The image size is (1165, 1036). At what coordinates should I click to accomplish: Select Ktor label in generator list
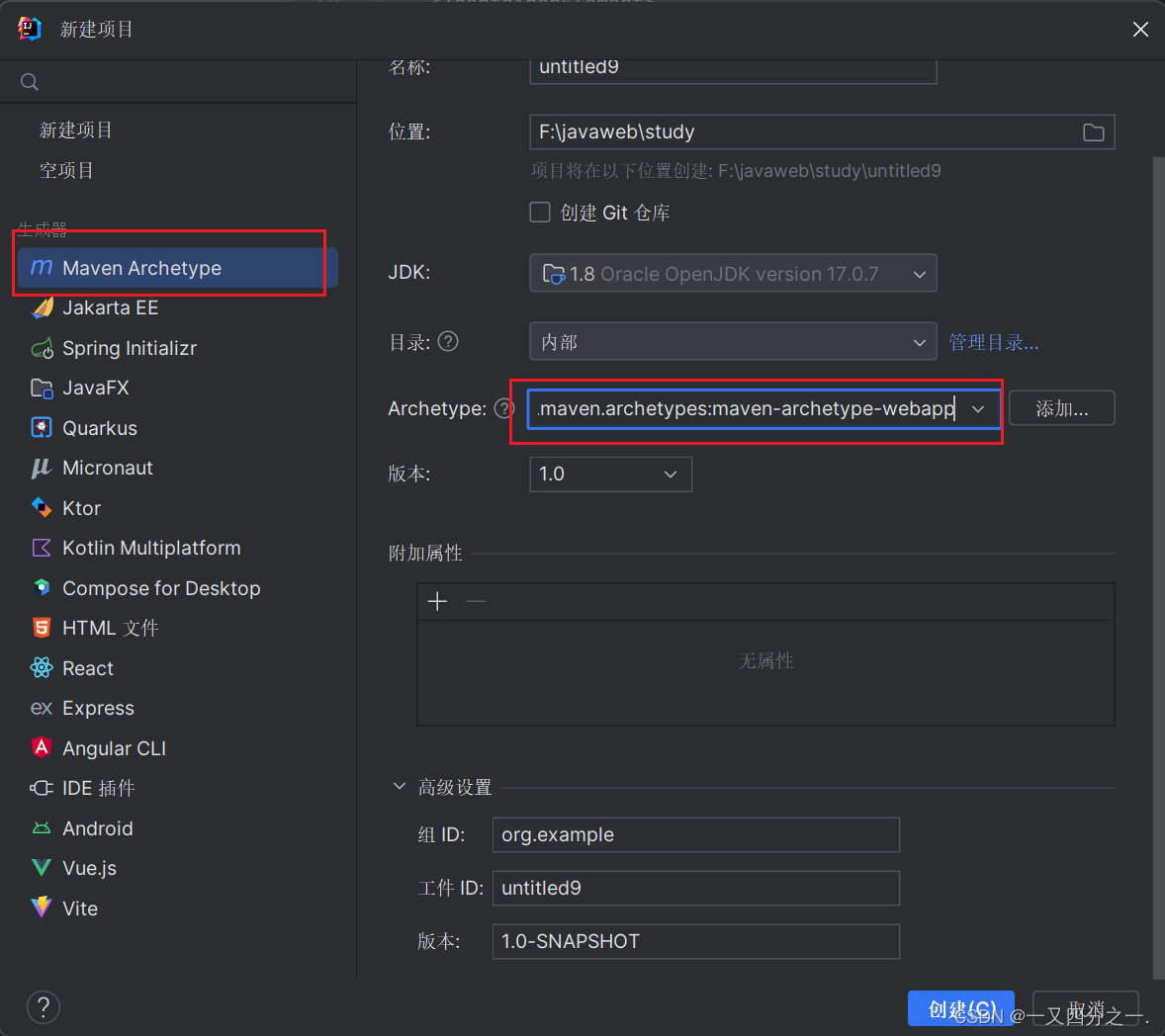[x=82, y=508]
